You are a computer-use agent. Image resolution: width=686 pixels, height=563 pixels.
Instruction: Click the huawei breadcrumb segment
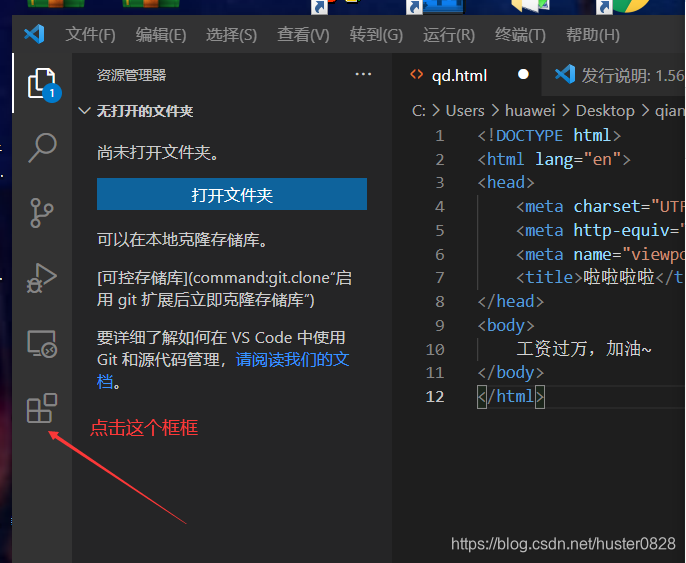coord(530,111)
